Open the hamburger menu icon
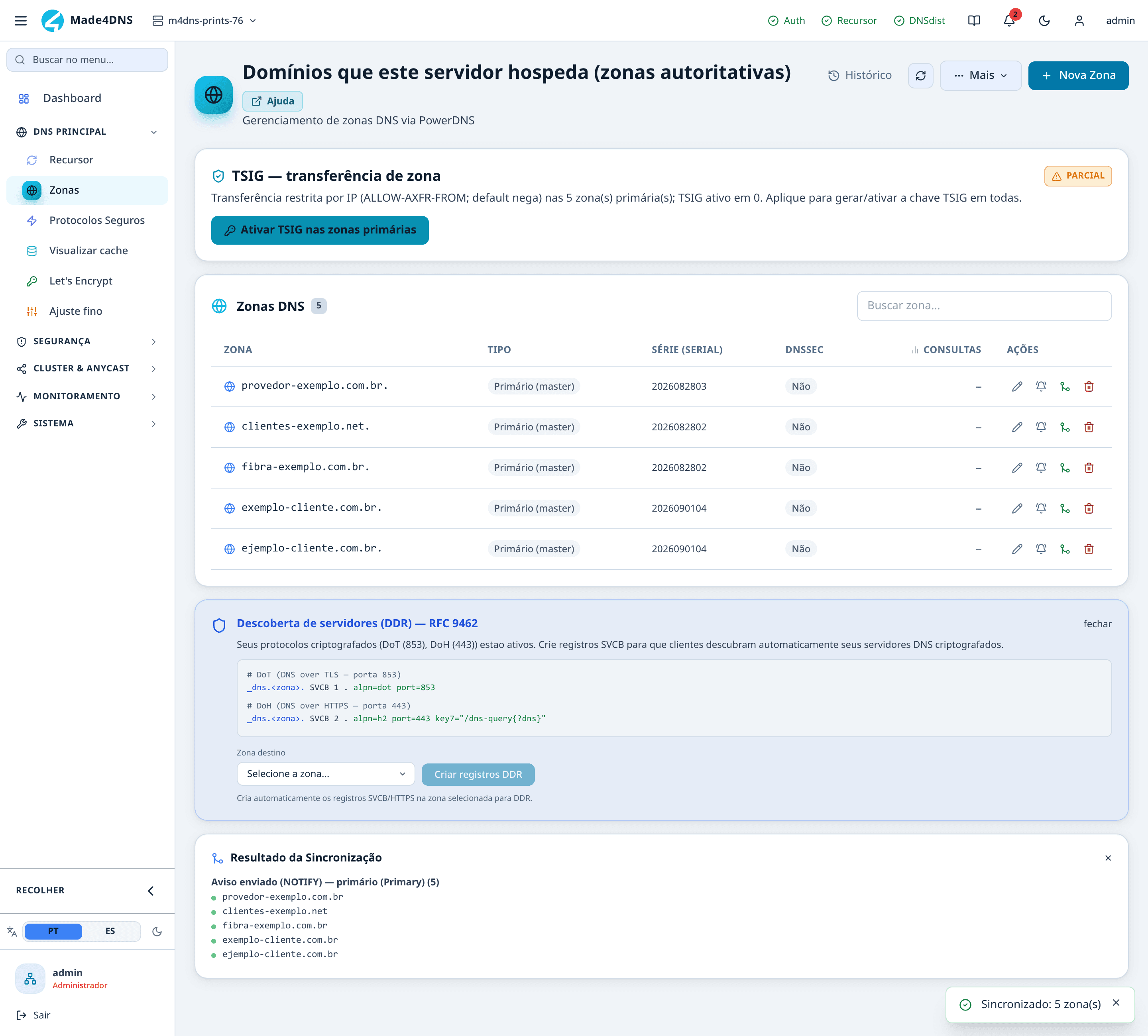The image size is (1148, 1036). click(x=20, y=20)
